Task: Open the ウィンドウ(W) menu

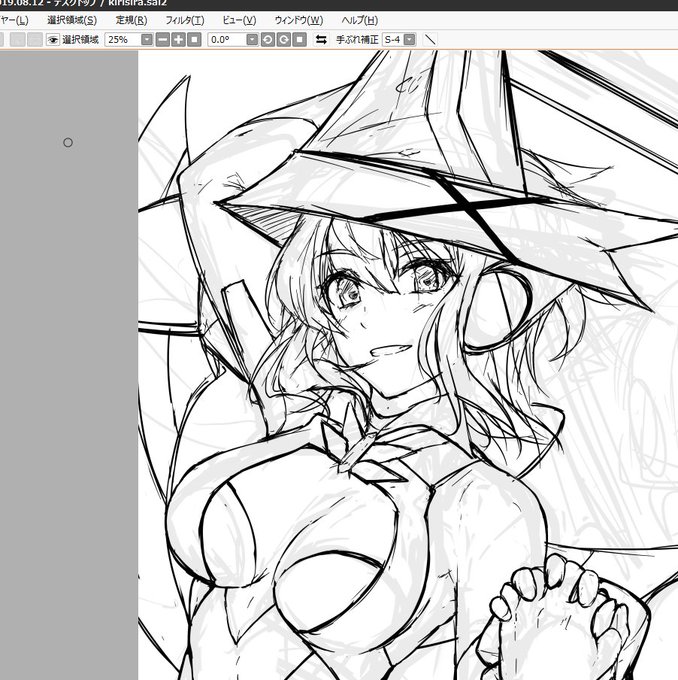Action: pyautogui.click(x=299, y=20)
